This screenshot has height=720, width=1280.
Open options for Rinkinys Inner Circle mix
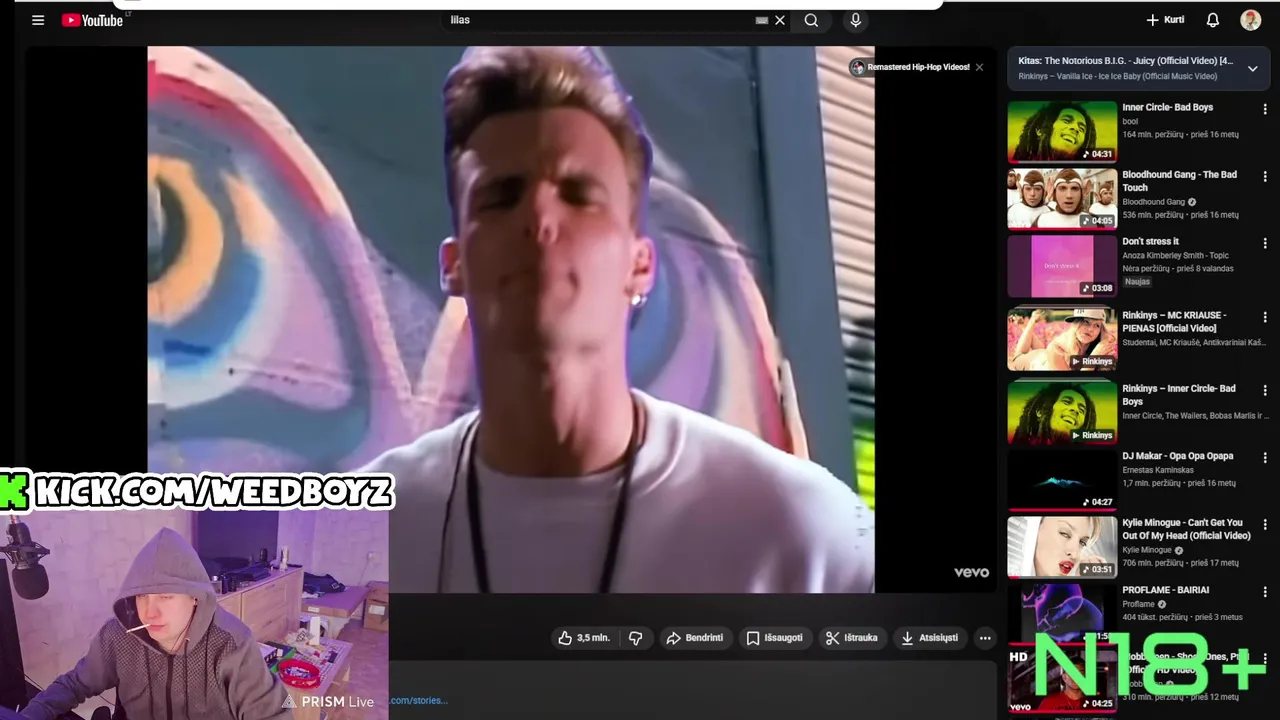pyautogui.click(x=1265, y=390)
